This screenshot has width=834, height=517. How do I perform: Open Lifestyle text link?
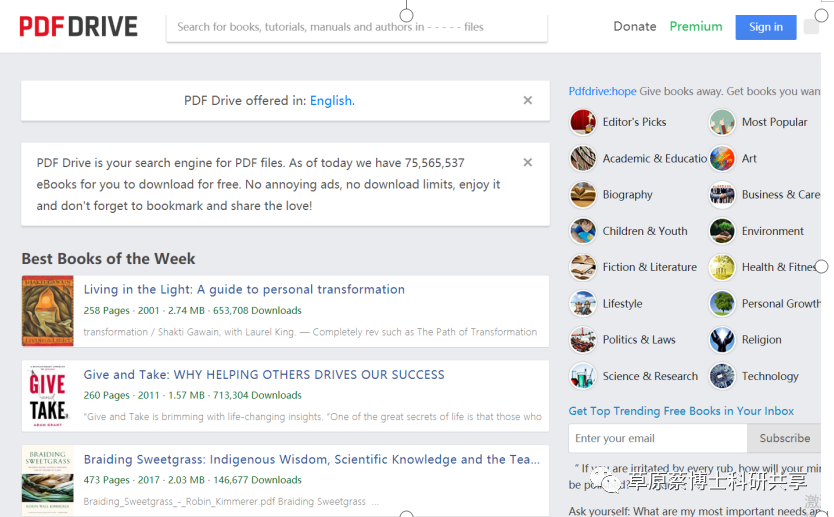tap(622, 304)
